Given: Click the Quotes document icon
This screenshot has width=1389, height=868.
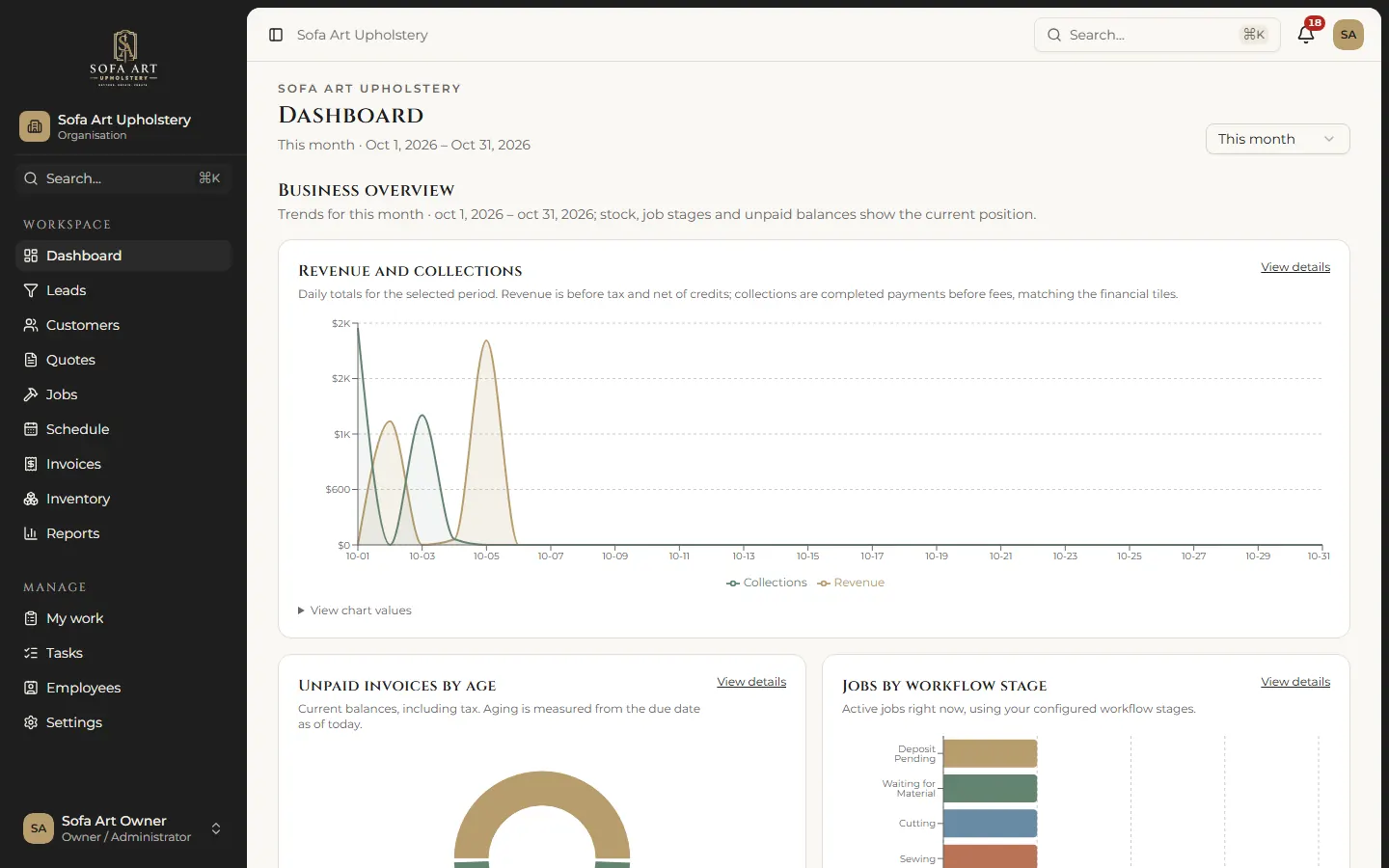Looking at the screenshot, I should [x=31, y=360].
